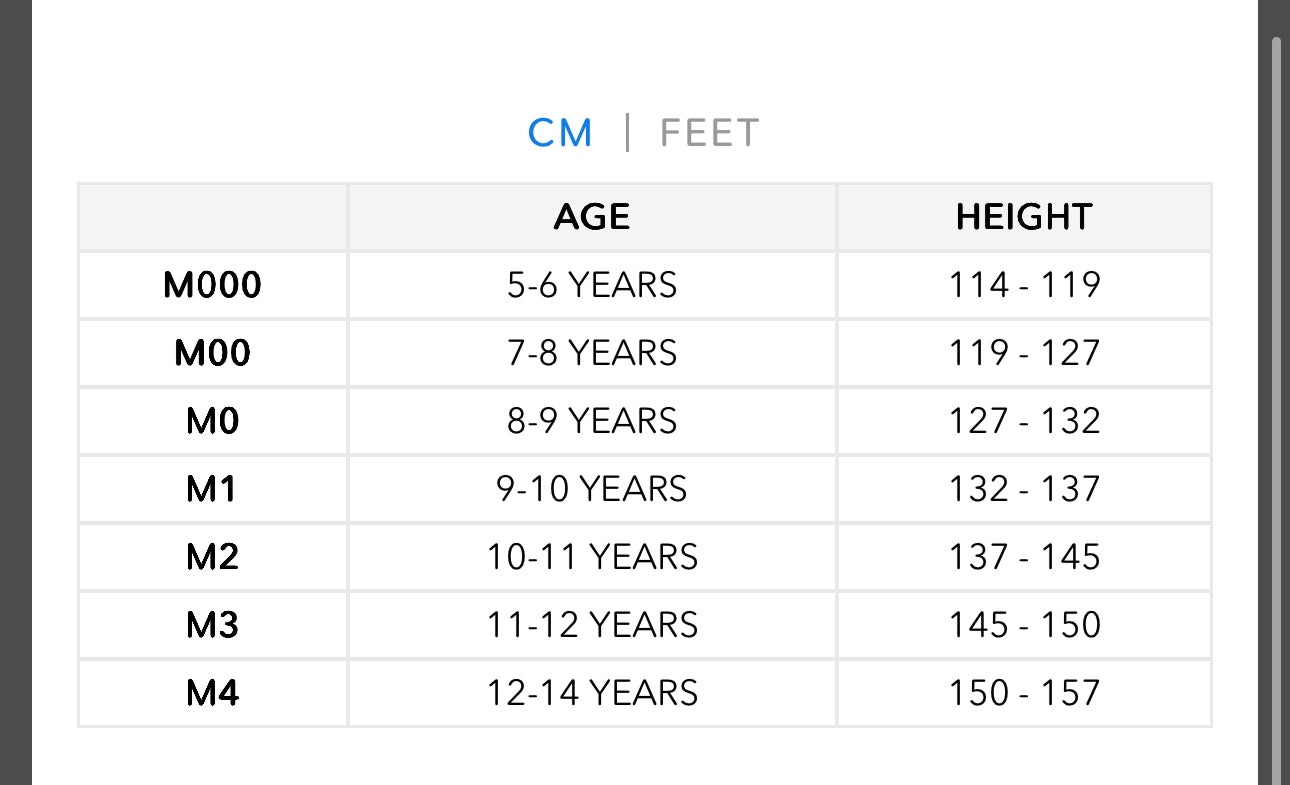Click the 9-10 YEARS age cell

(x=592, y=489)
